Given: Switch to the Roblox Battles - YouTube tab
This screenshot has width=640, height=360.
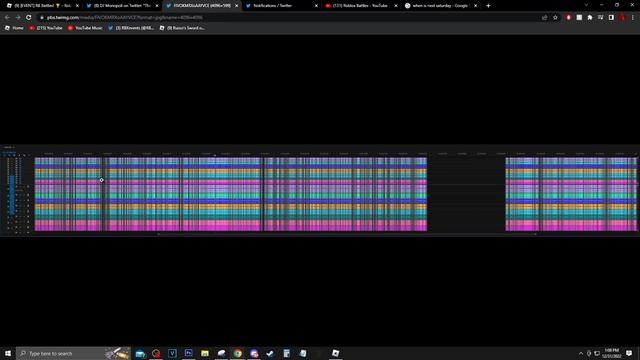Looking at the screenshot, I should 360,6.
